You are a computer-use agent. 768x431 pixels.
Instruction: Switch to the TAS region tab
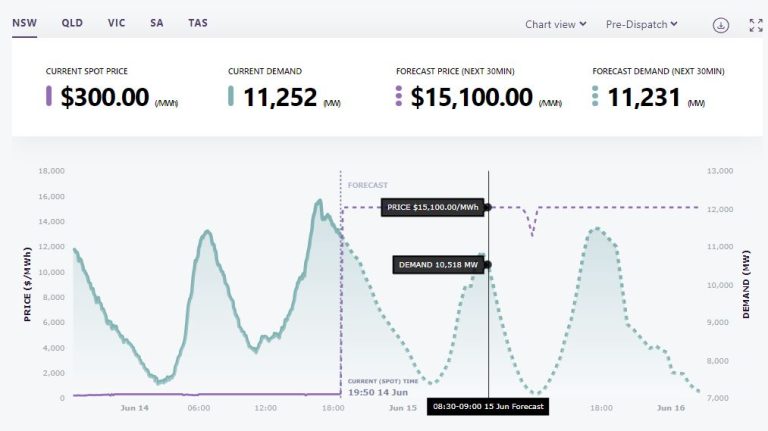click(198, 22)
